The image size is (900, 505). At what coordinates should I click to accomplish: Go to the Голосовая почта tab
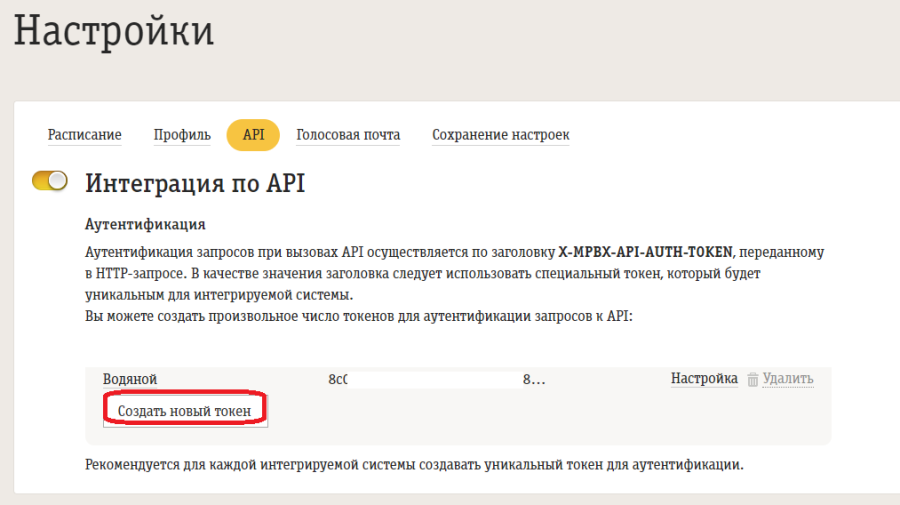click(348, 135)
